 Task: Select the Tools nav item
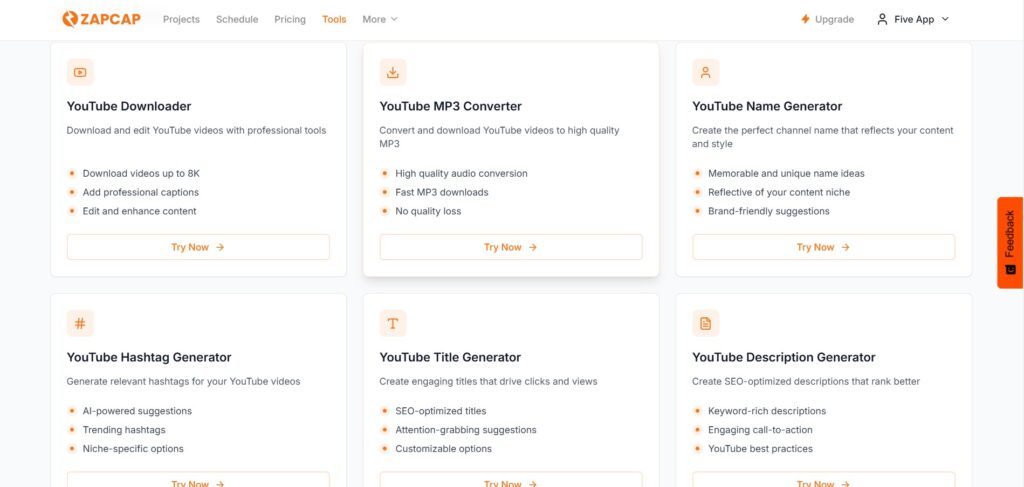point(334,20)
